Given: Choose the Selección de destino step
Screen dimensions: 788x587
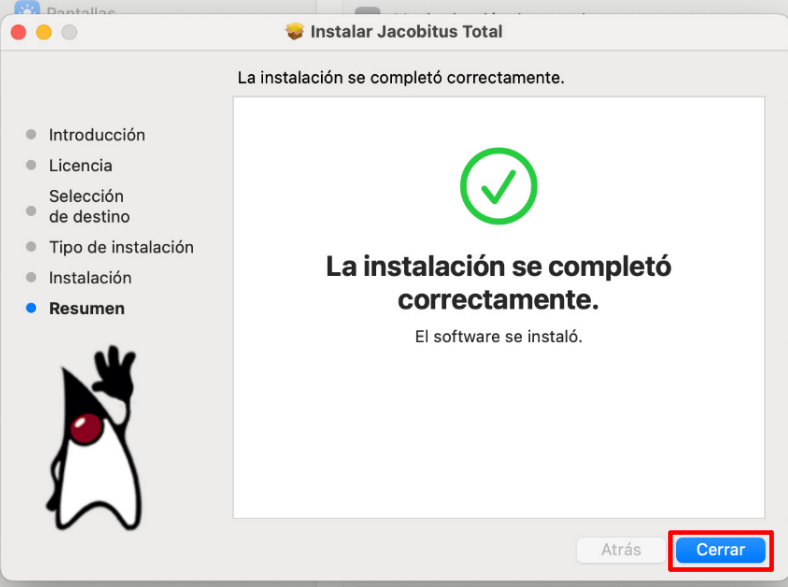Looking at the screenshot, I should click(89, 206).
